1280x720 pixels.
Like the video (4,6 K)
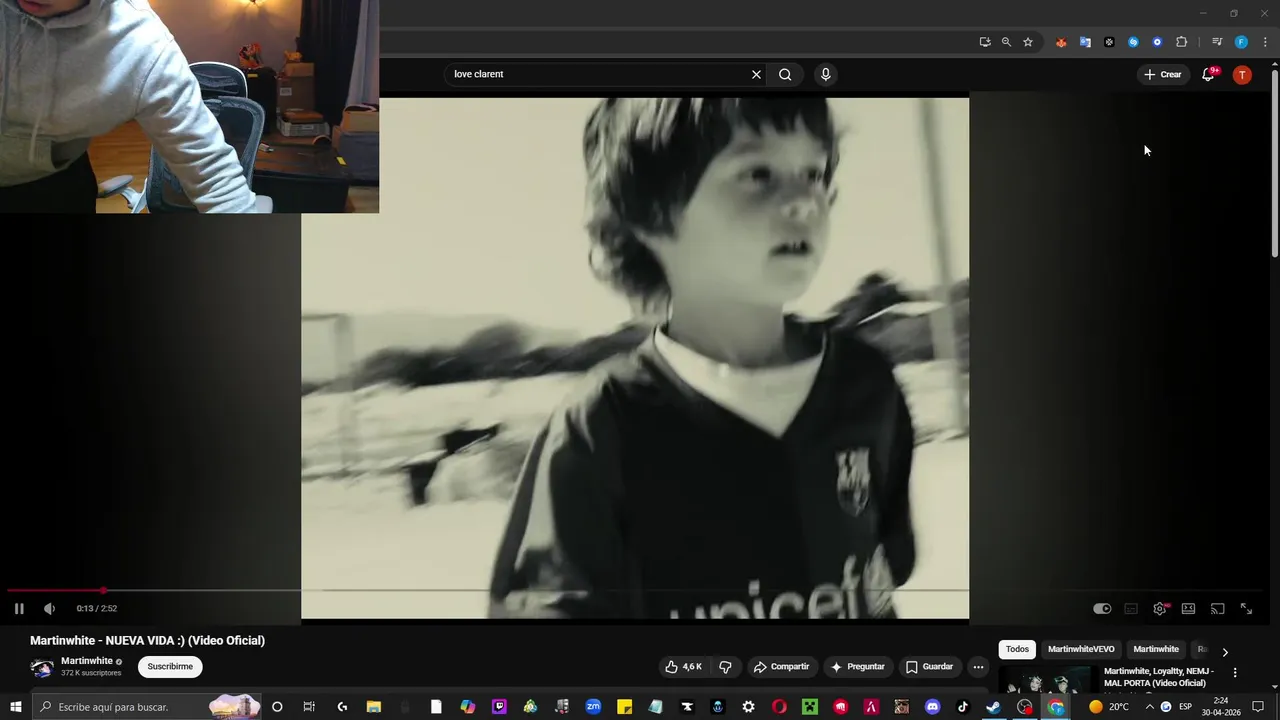[x=684, y=667]
